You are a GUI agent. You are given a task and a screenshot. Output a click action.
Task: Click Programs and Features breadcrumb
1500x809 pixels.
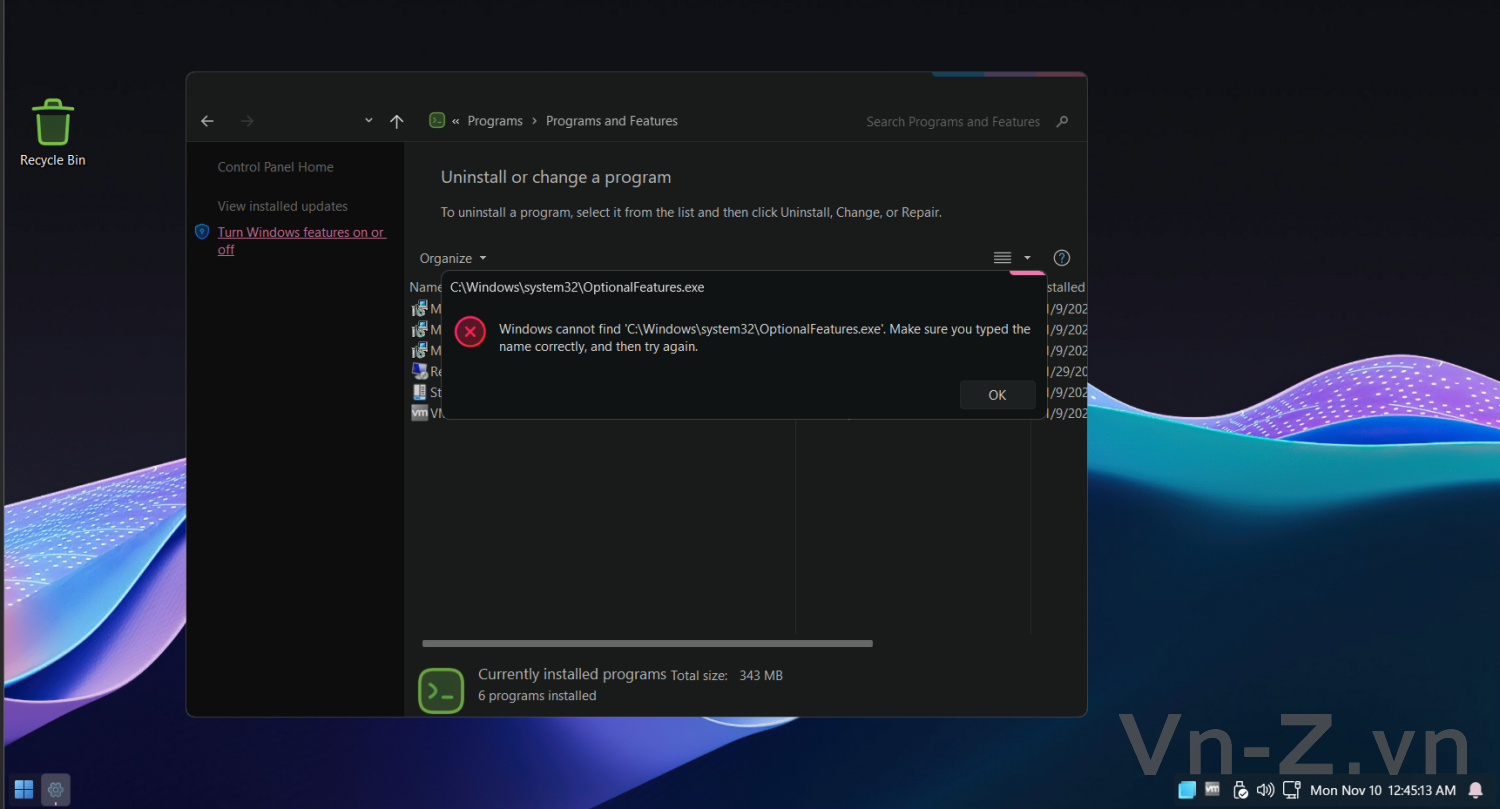click(612, 121)
